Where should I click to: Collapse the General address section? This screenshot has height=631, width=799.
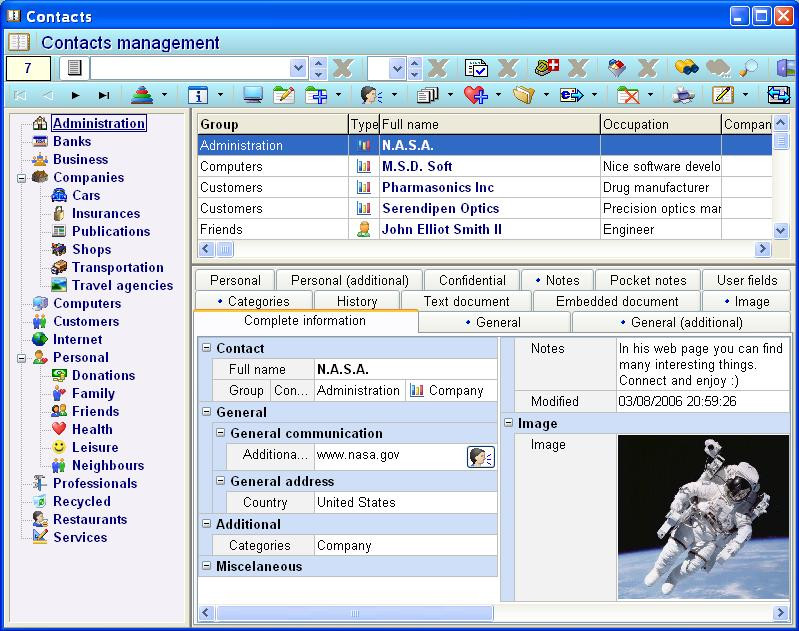coord(221,481)
